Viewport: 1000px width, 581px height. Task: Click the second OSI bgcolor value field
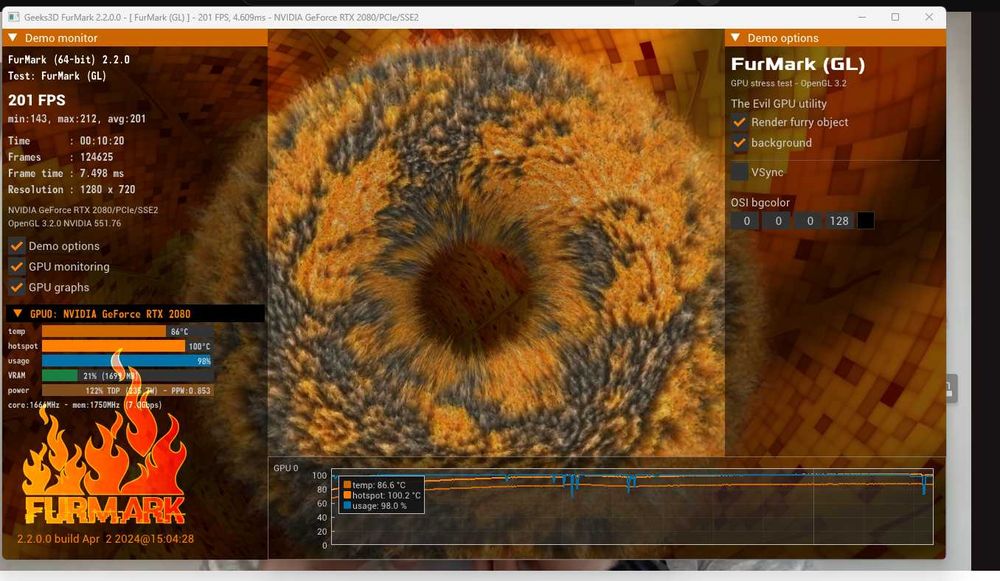778,221
